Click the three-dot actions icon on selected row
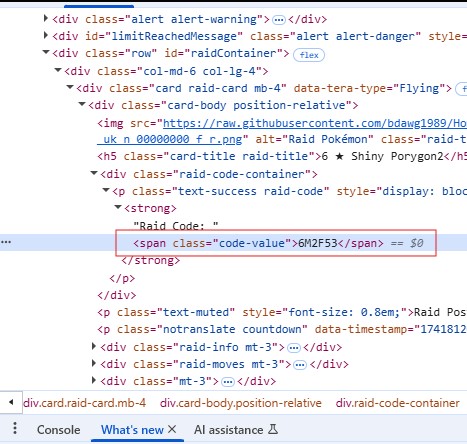Screen dimensions: 467x444 click(x=6, y=242)
